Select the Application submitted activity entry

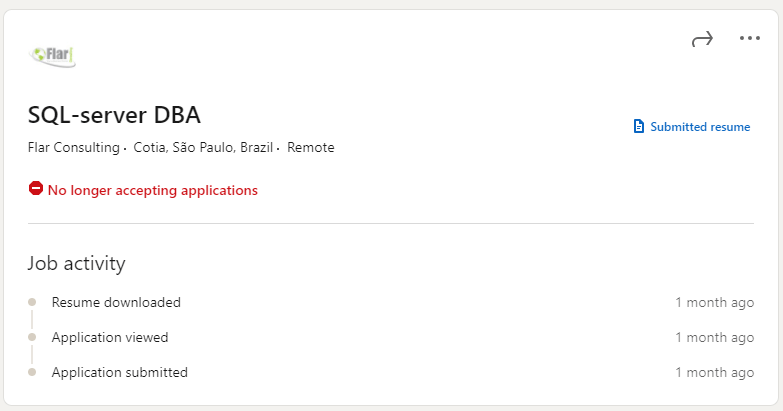click(119, 372)
